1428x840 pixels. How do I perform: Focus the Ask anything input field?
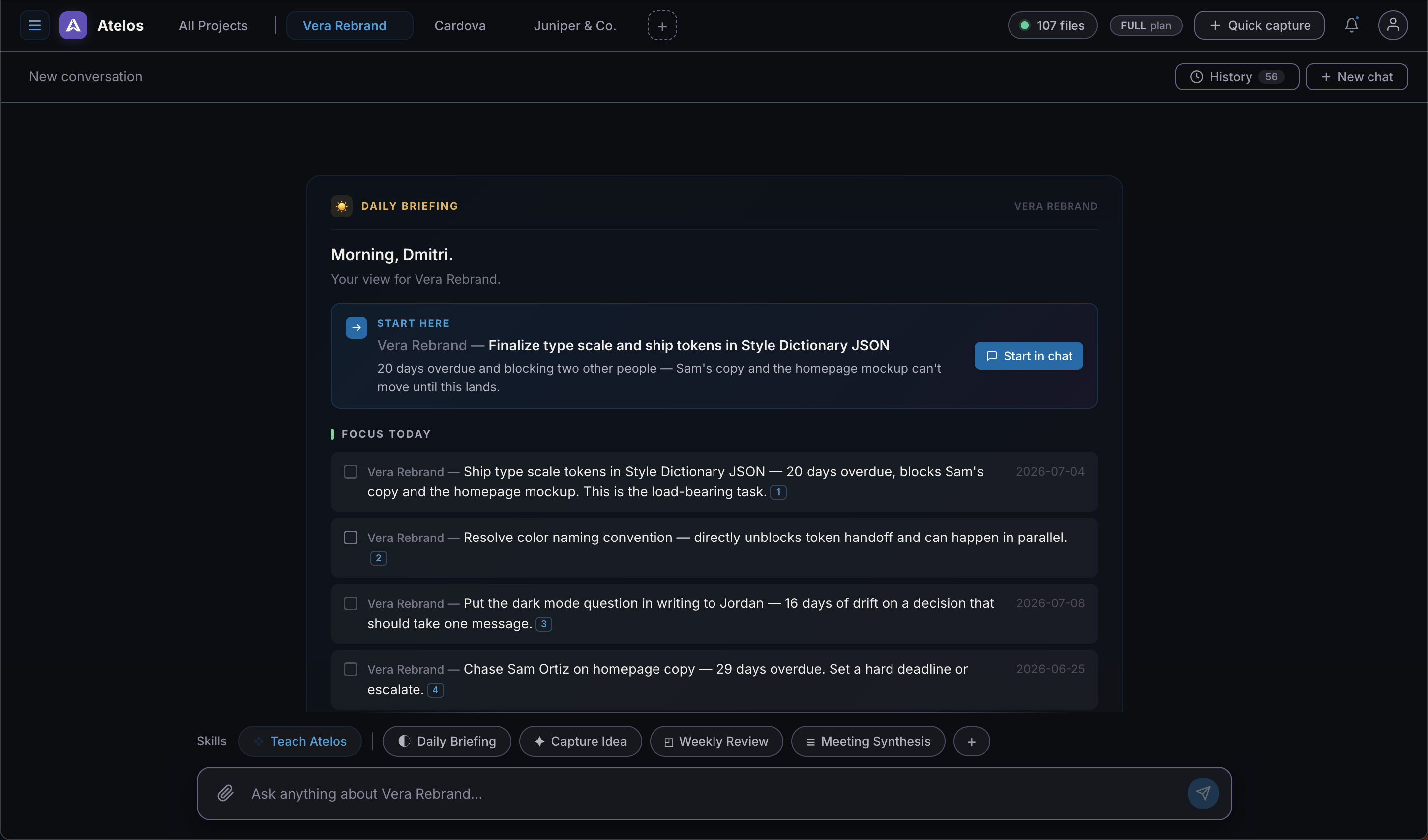(714, 793)
